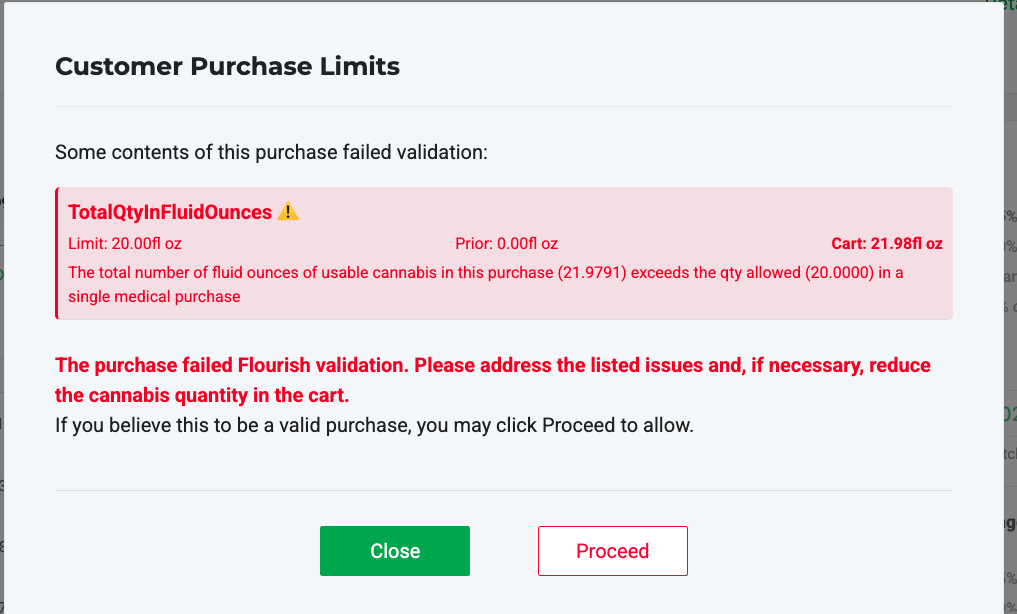Click 'Some contents of this purchase' text
This screenshot has height=614, width=1017.
coord(271,153)
